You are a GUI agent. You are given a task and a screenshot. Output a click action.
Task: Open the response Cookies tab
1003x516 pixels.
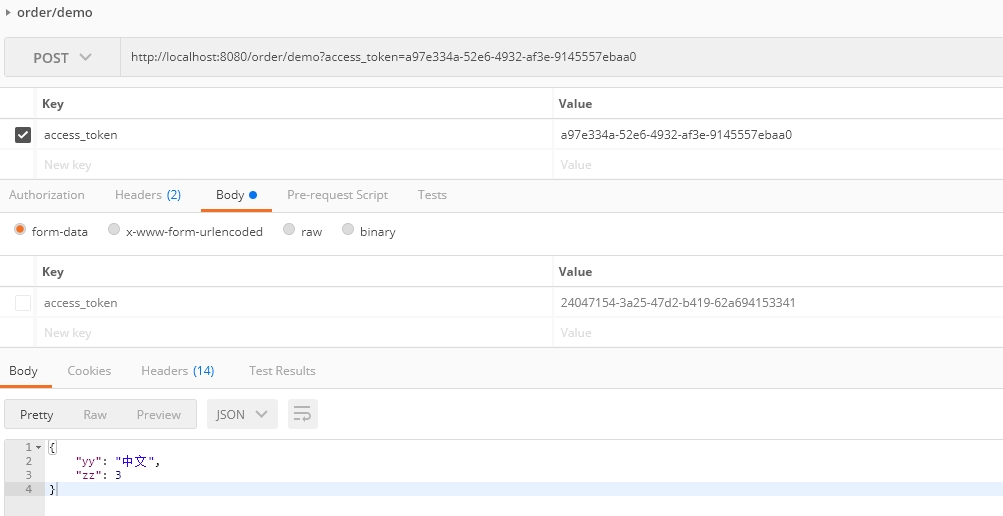pos(89,371)
